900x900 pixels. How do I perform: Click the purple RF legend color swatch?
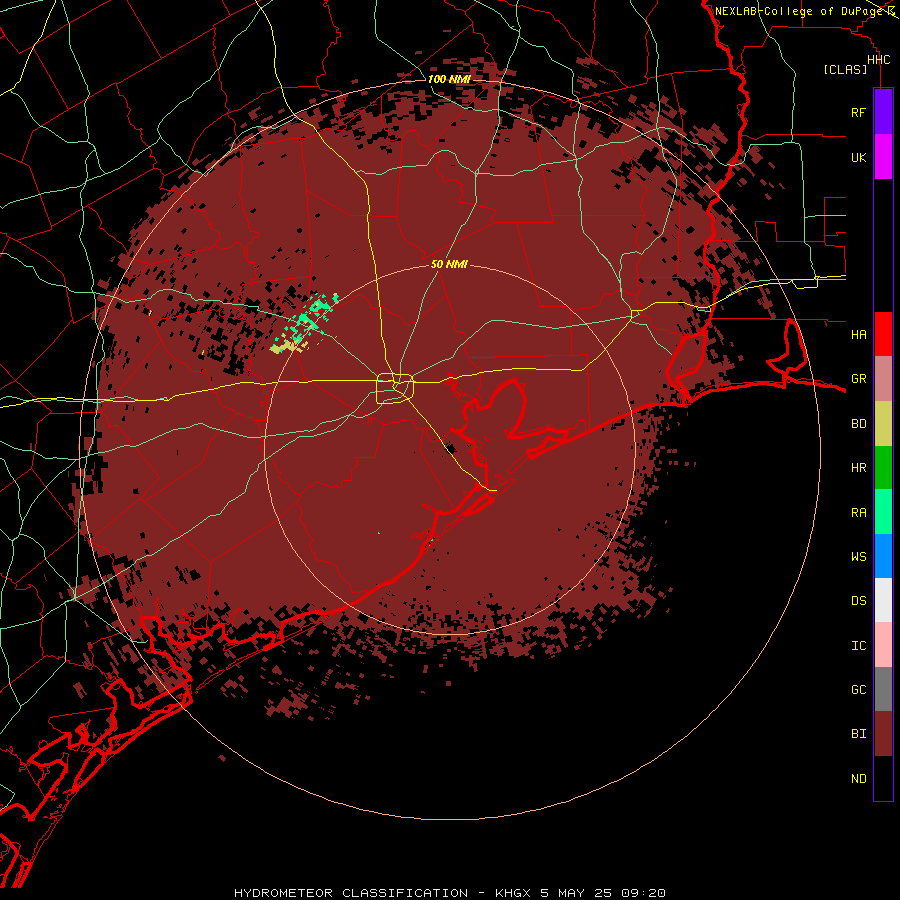[883, 112]
